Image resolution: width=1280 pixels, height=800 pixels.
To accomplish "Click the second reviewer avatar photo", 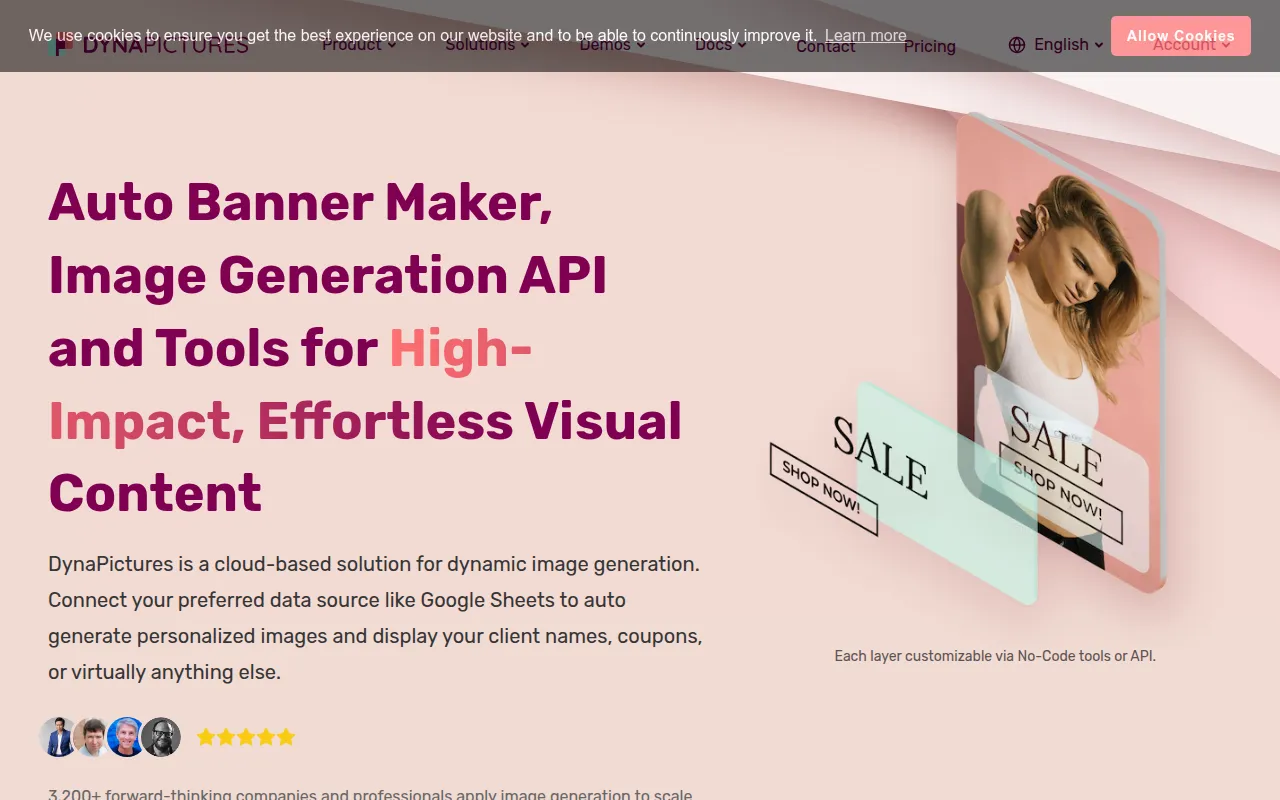I will click(x=93, y=737).
